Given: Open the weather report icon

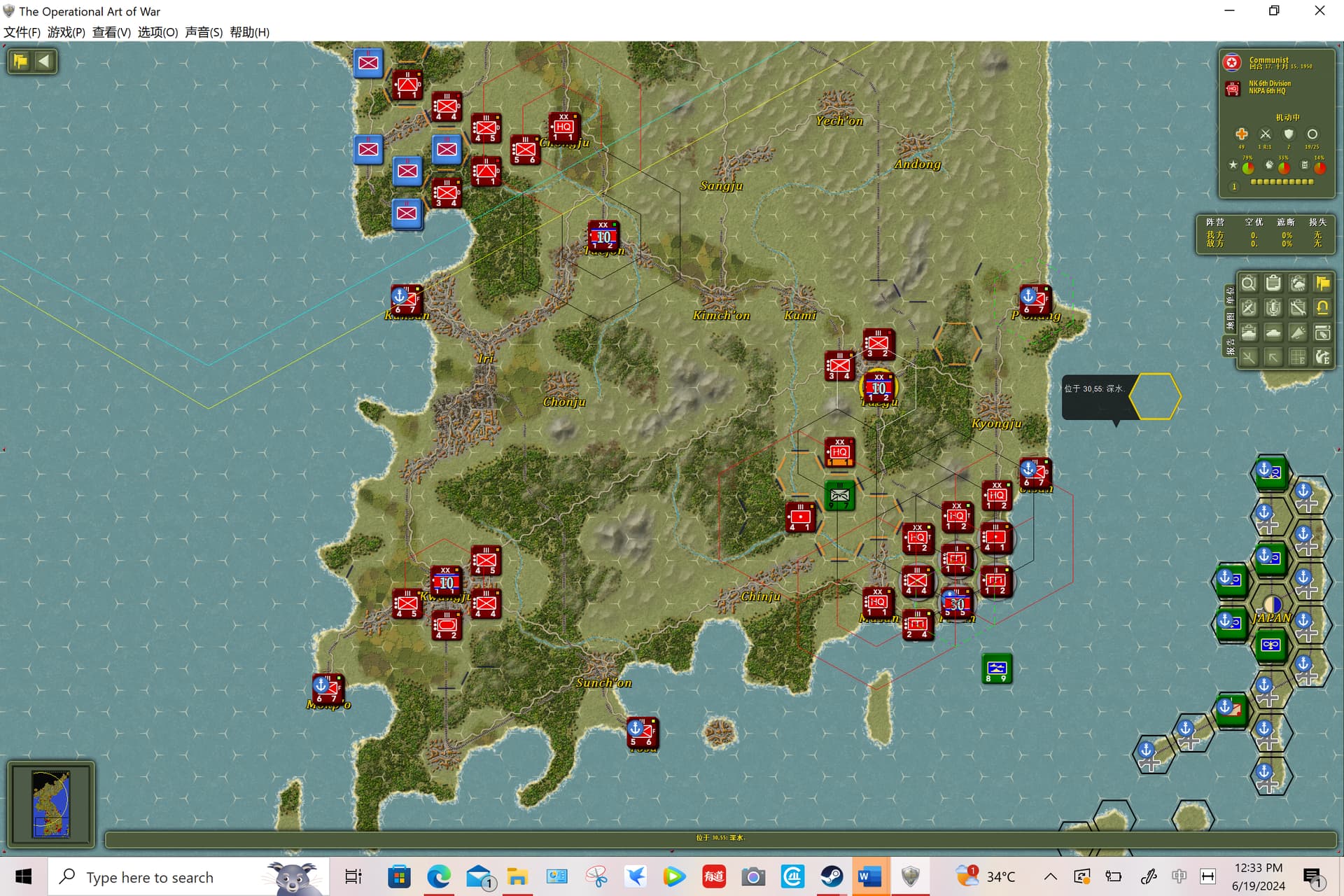Looking at the screenshot, I should point(1298,283).
